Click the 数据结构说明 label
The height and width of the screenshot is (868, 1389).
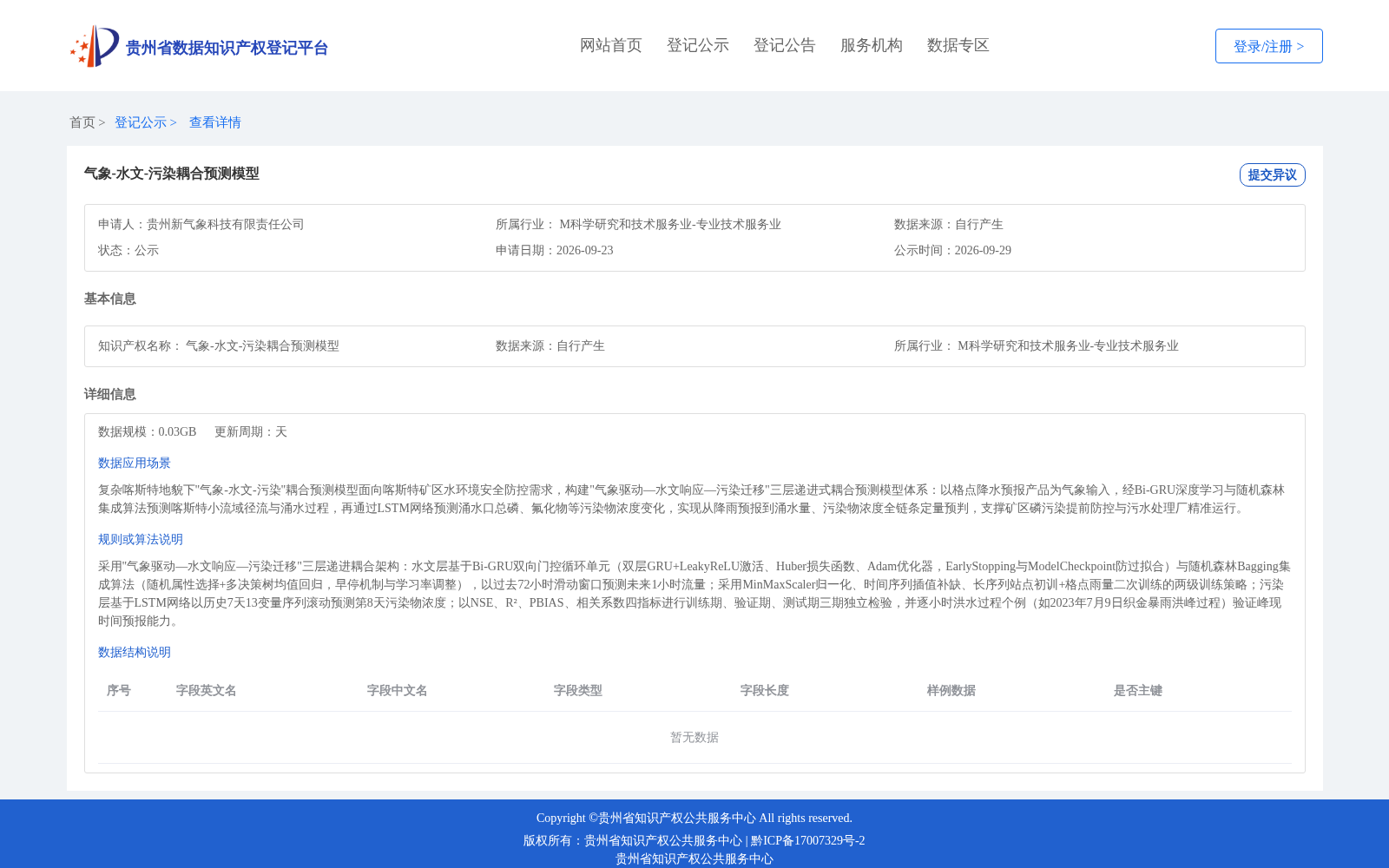click(135, 652)
